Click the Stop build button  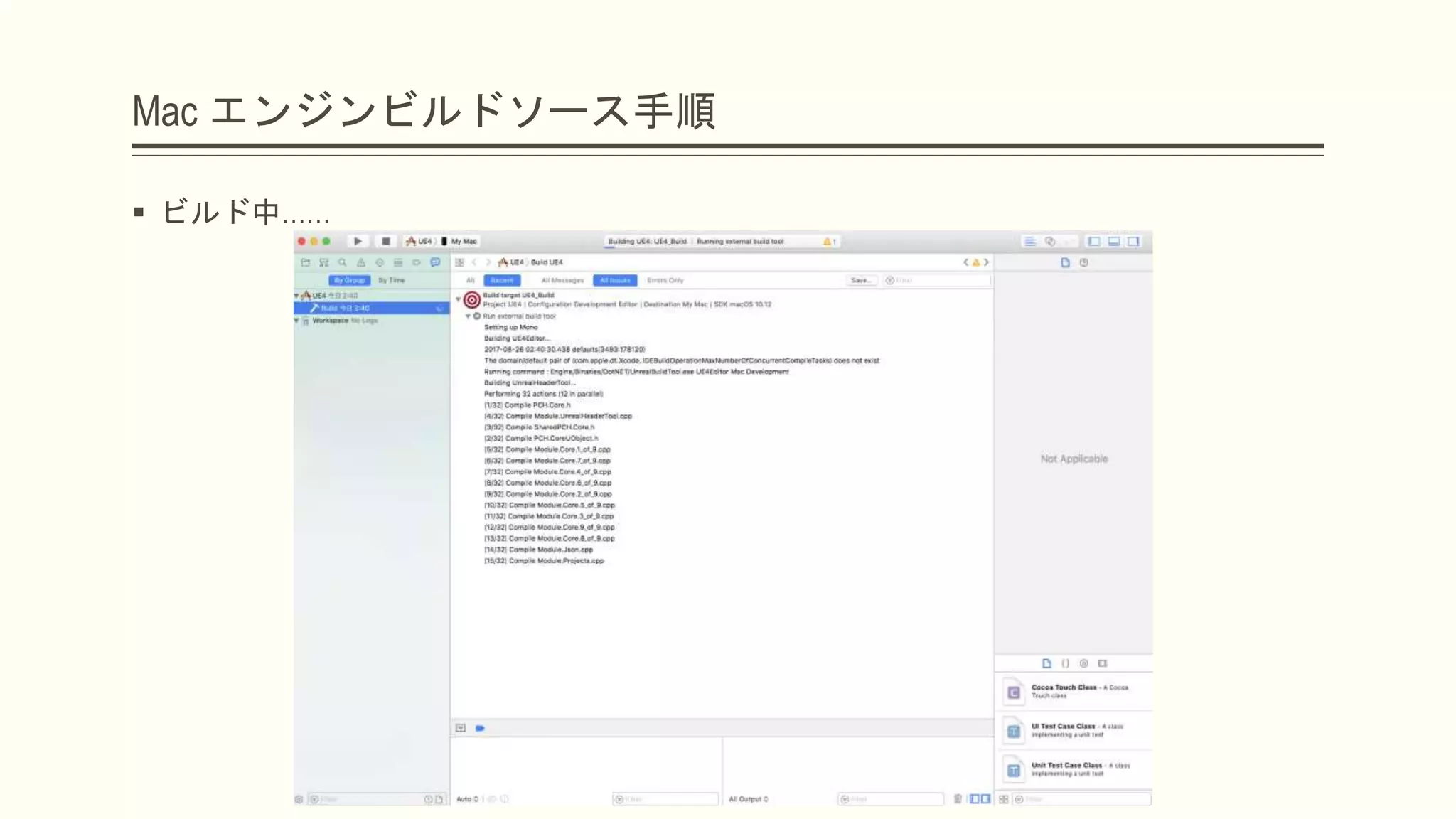pos(385,241)
